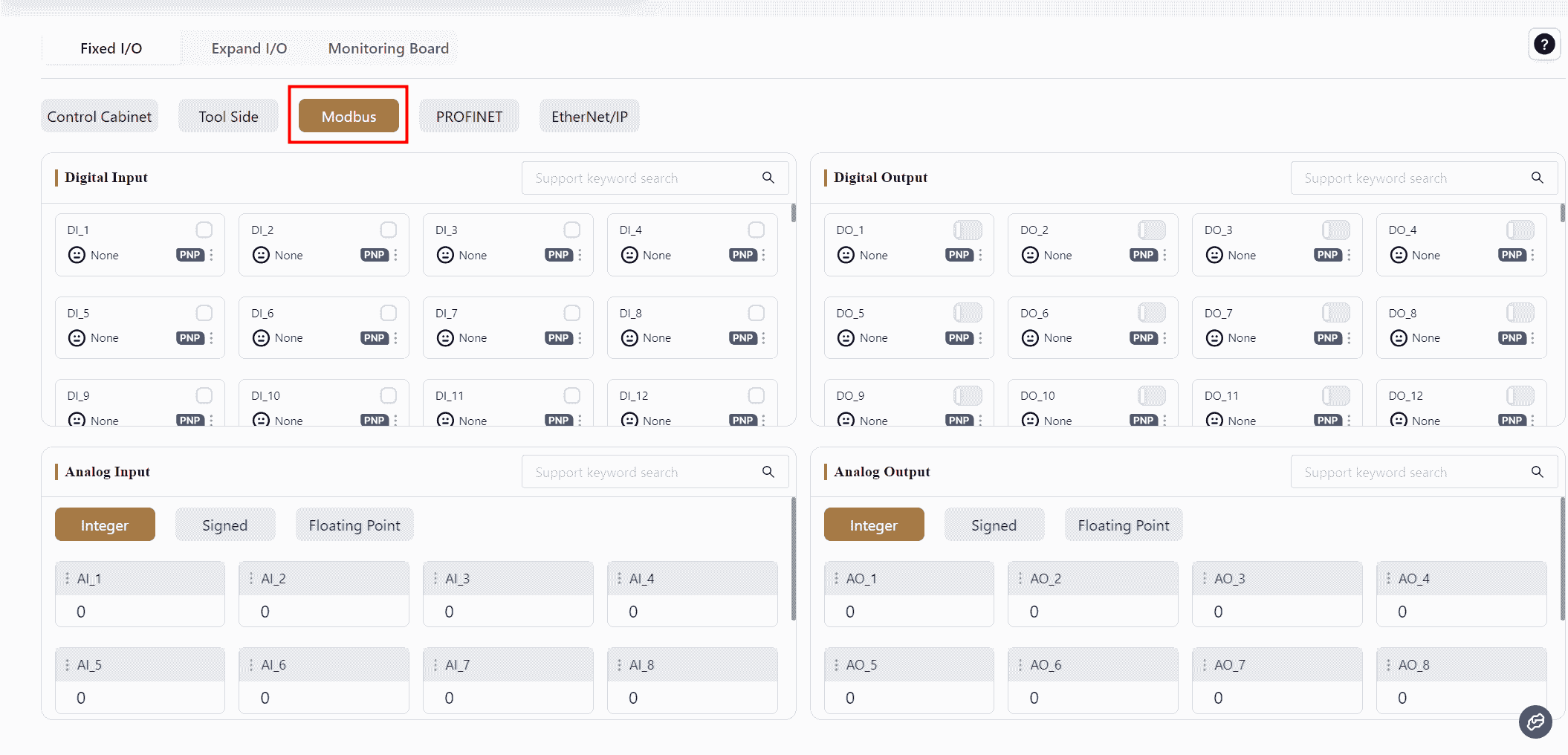
Task: Open the three-dot menu for DI_2
Action: pos(395,256)
